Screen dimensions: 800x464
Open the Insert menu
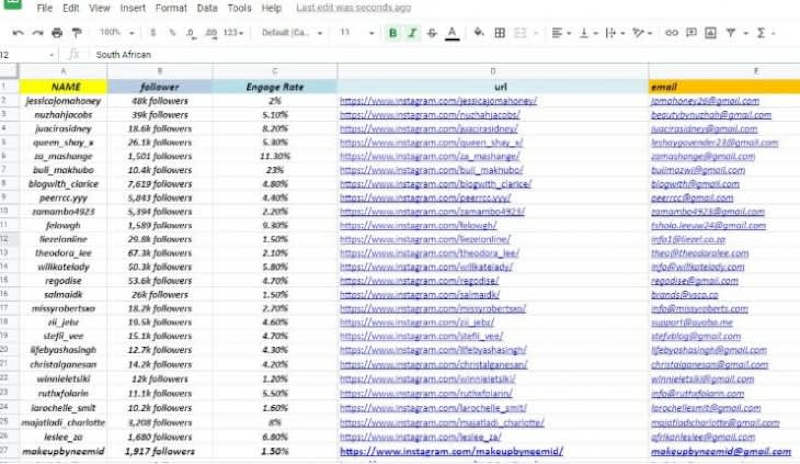click(x=133, y=8)
